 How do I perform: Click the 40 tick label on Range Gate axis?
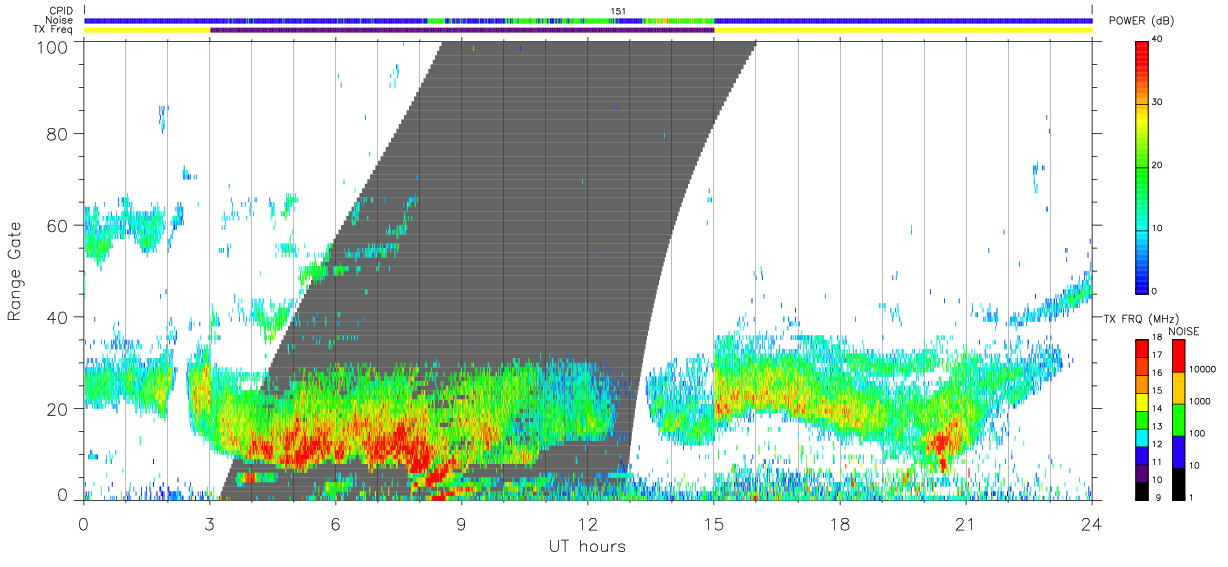pyautogui.click(x=60, y=317)
